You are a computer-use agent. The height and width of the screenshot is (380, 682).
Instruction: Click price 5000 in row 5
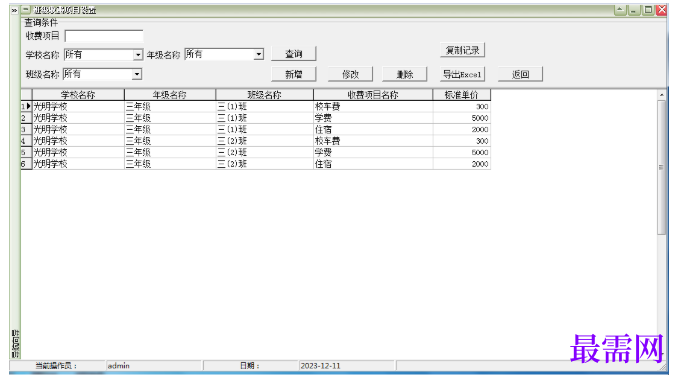[x=461, y=152]
